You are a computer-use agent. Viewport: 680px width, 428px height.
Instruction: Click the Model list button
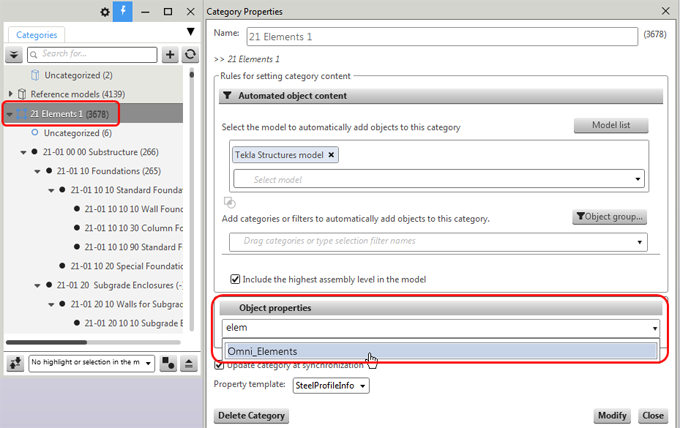tap(611, 126)
